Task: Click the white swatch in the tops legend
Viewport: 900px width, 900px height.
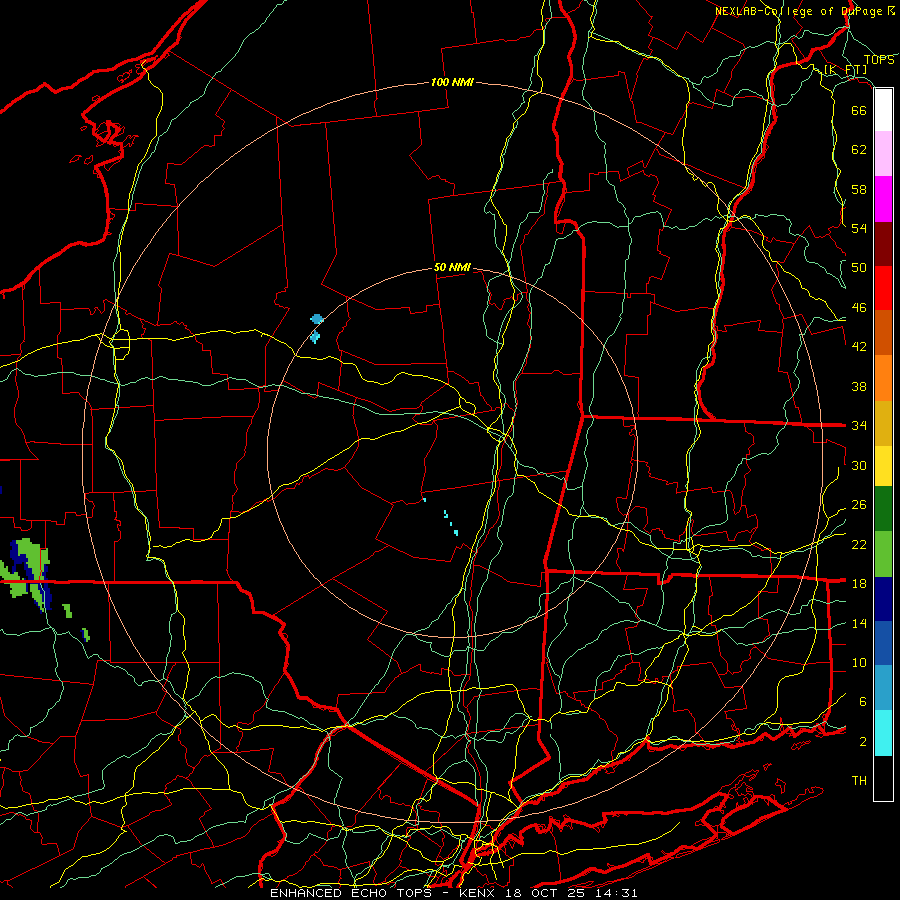Action: 883,110
